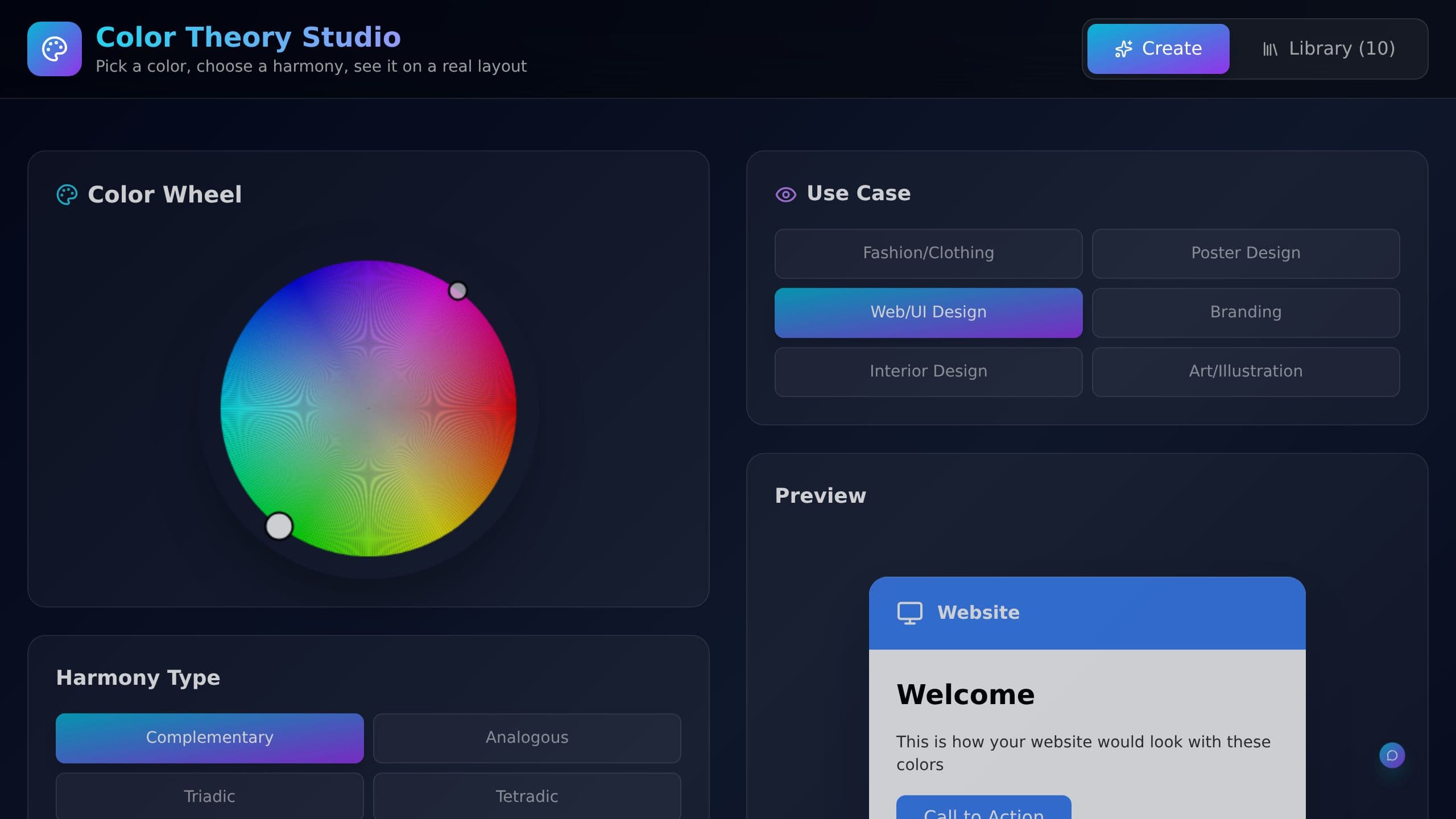Screen dimensions: 1456x819
Task: Click the library books icon
Action: [1270, 49]
